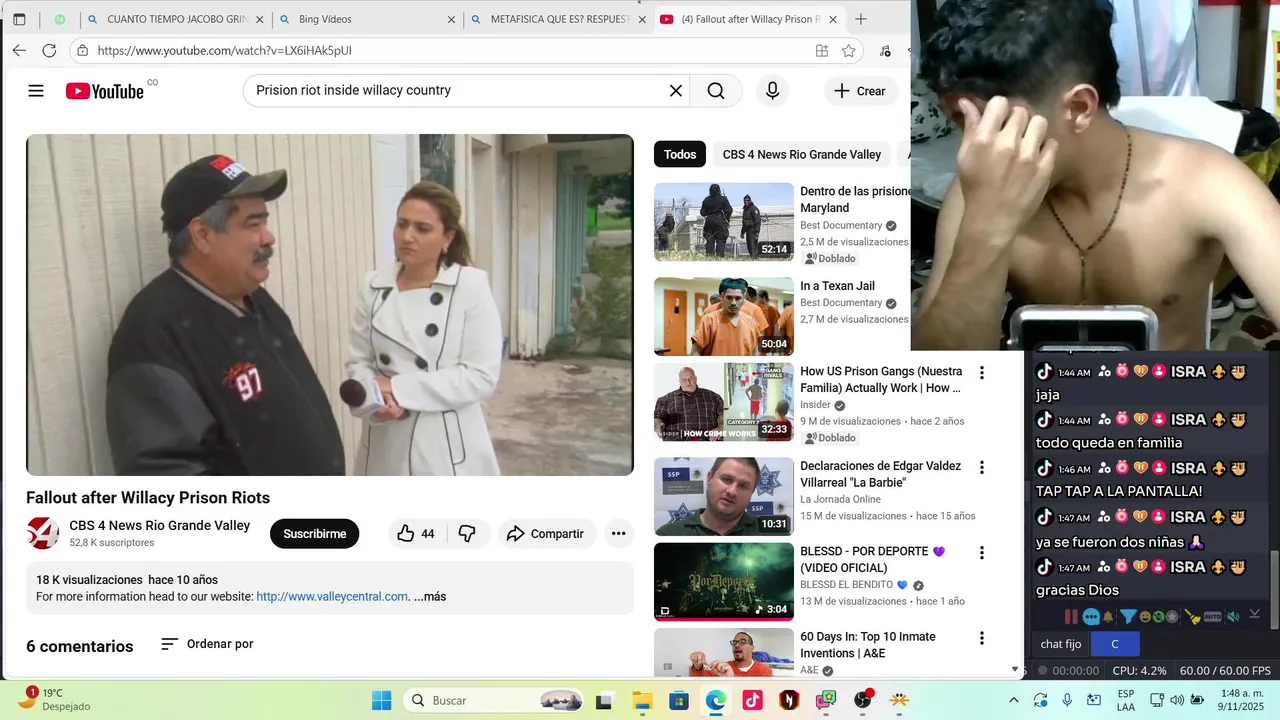Open options menu for La Barbie video

coord(982,467)
